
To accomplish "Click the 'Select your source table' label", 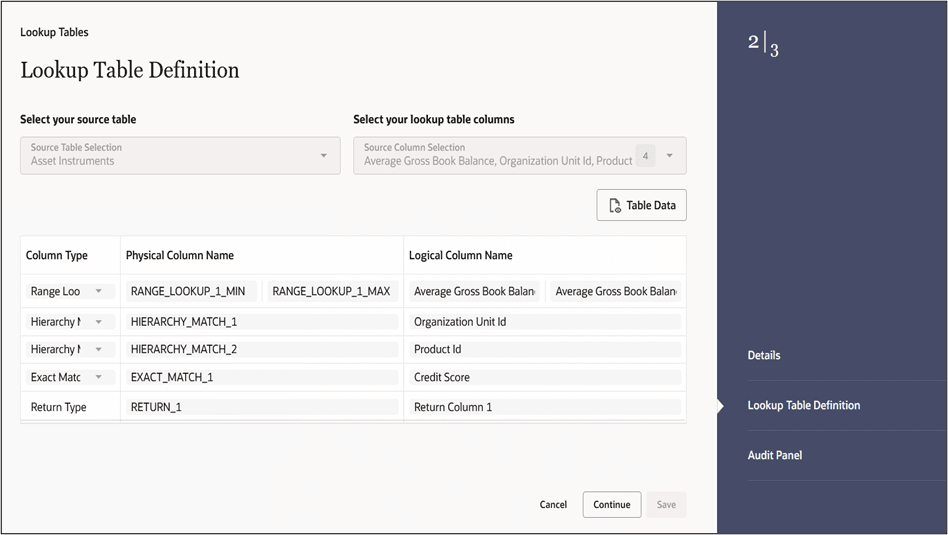I will click(78, 119).
